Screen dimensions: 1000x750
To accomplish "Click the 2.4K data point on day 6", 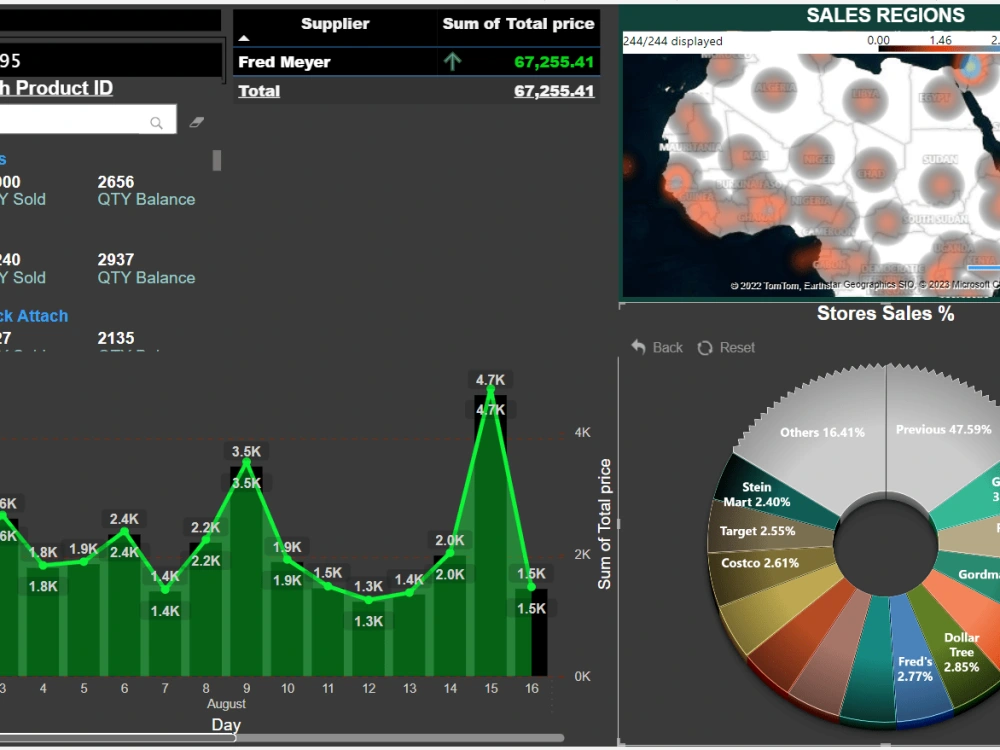I will [x=124, y=531].
